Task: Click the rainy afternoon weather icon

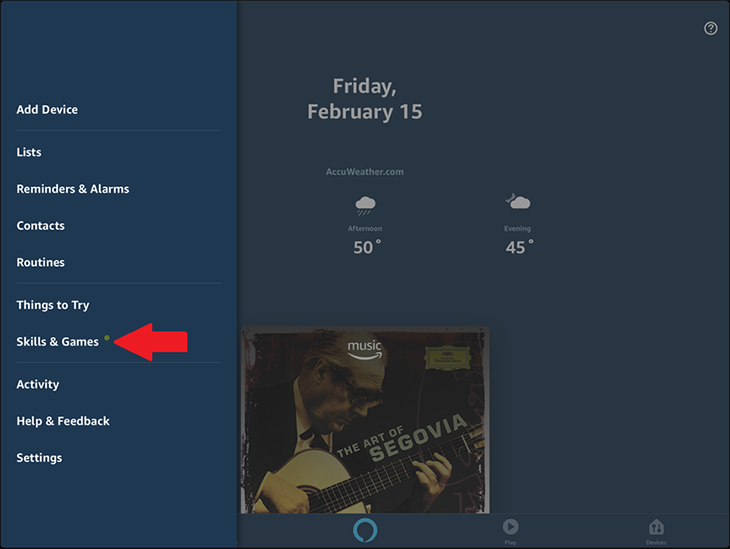Action: (365, 205)
